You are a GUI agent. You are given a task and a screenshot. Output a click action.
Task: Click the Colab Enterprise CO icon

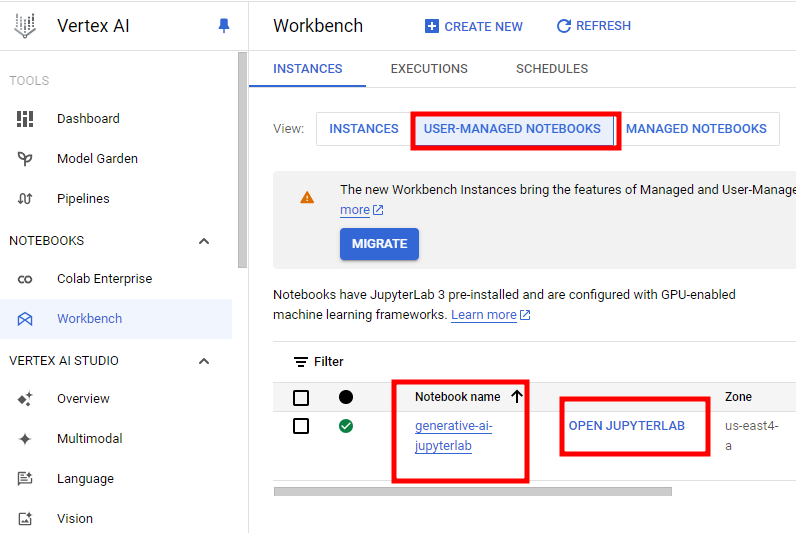(x=25, y=279)
